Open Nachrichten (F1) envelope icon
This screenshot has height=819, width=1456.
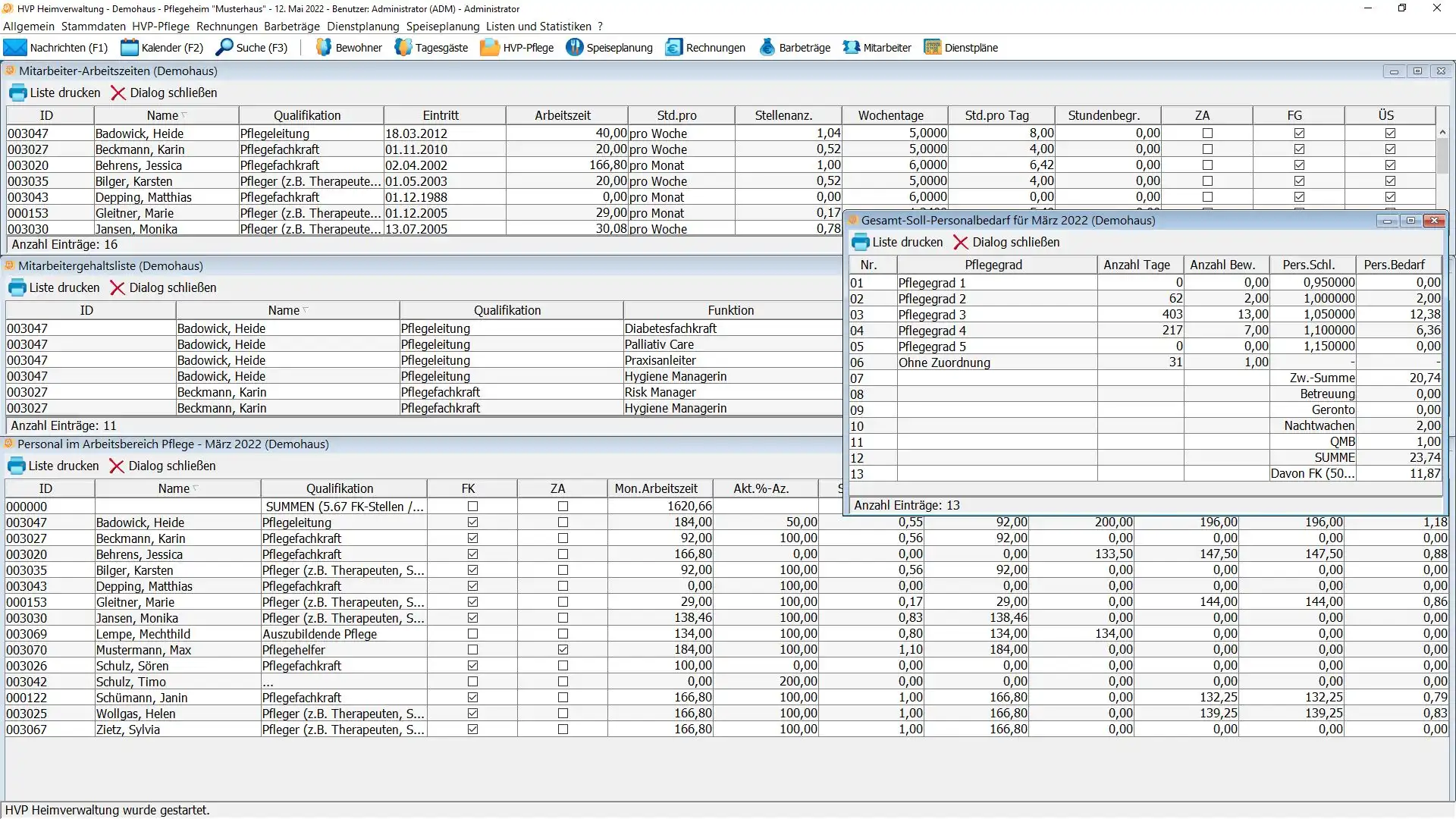[x=15, y=48]
